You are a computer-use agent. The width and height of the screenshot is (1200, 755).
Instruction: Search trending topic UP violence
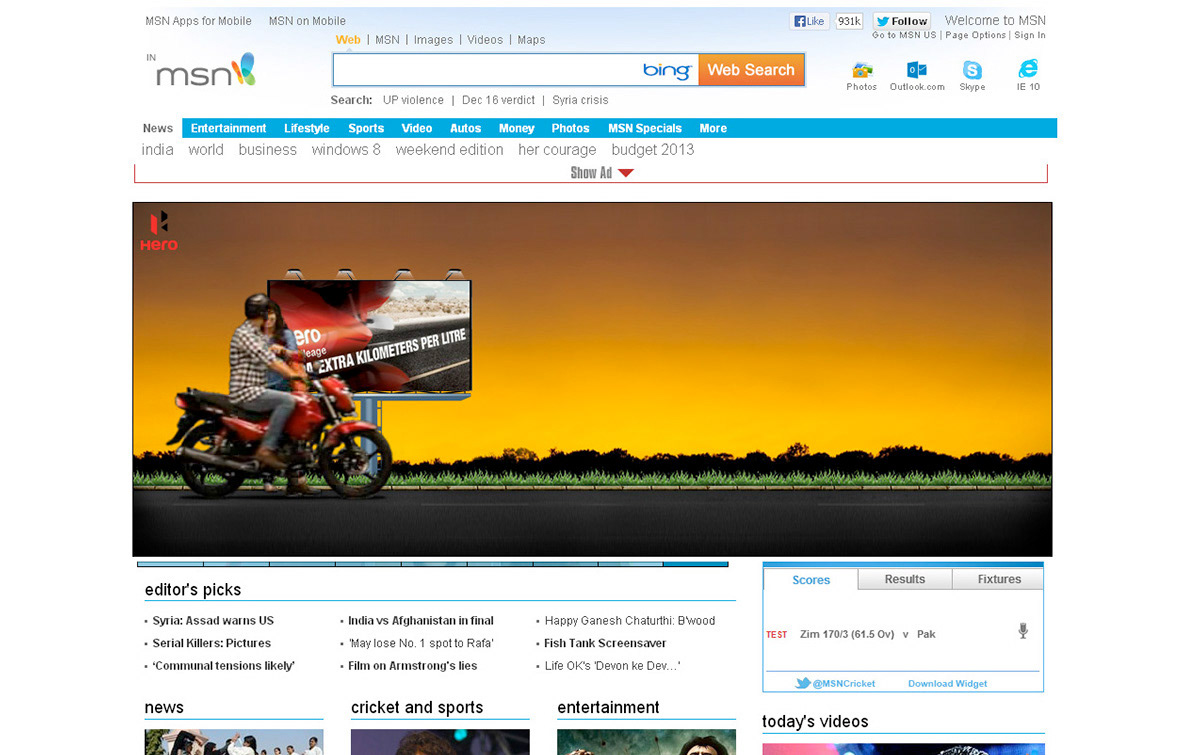click(x=413, y=100)
